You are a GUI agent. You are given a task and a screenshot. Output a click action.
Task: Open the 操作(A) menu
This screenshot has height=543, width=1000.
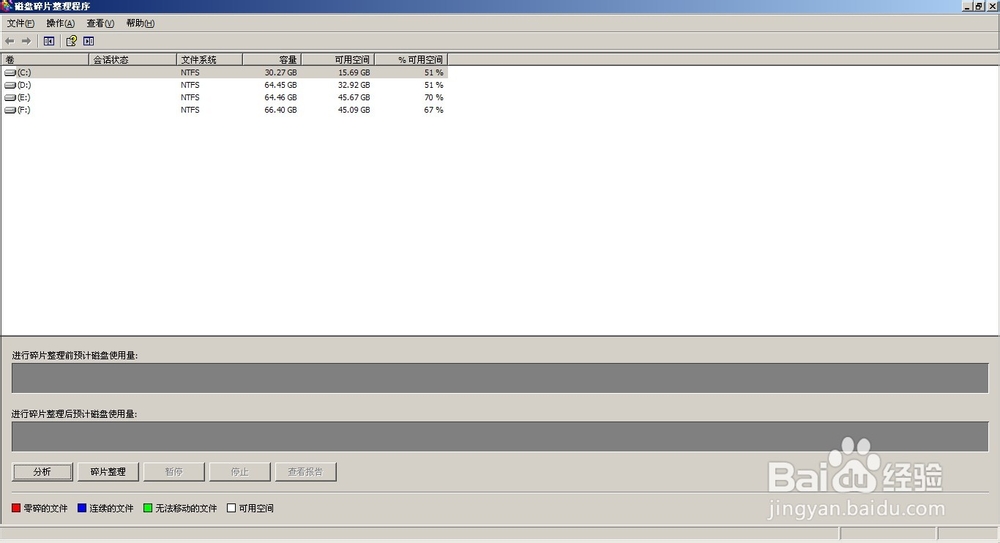pyautogui.click(x=61, y=23)
